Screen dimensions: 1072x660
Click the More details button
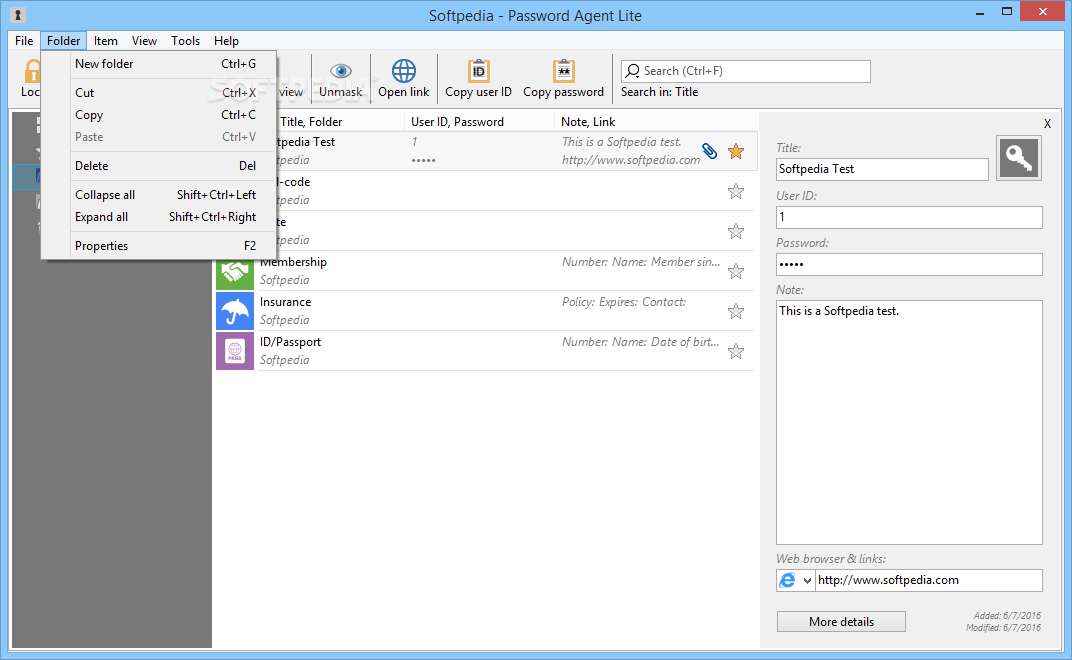pyautogui.click(x=841, y=622)
